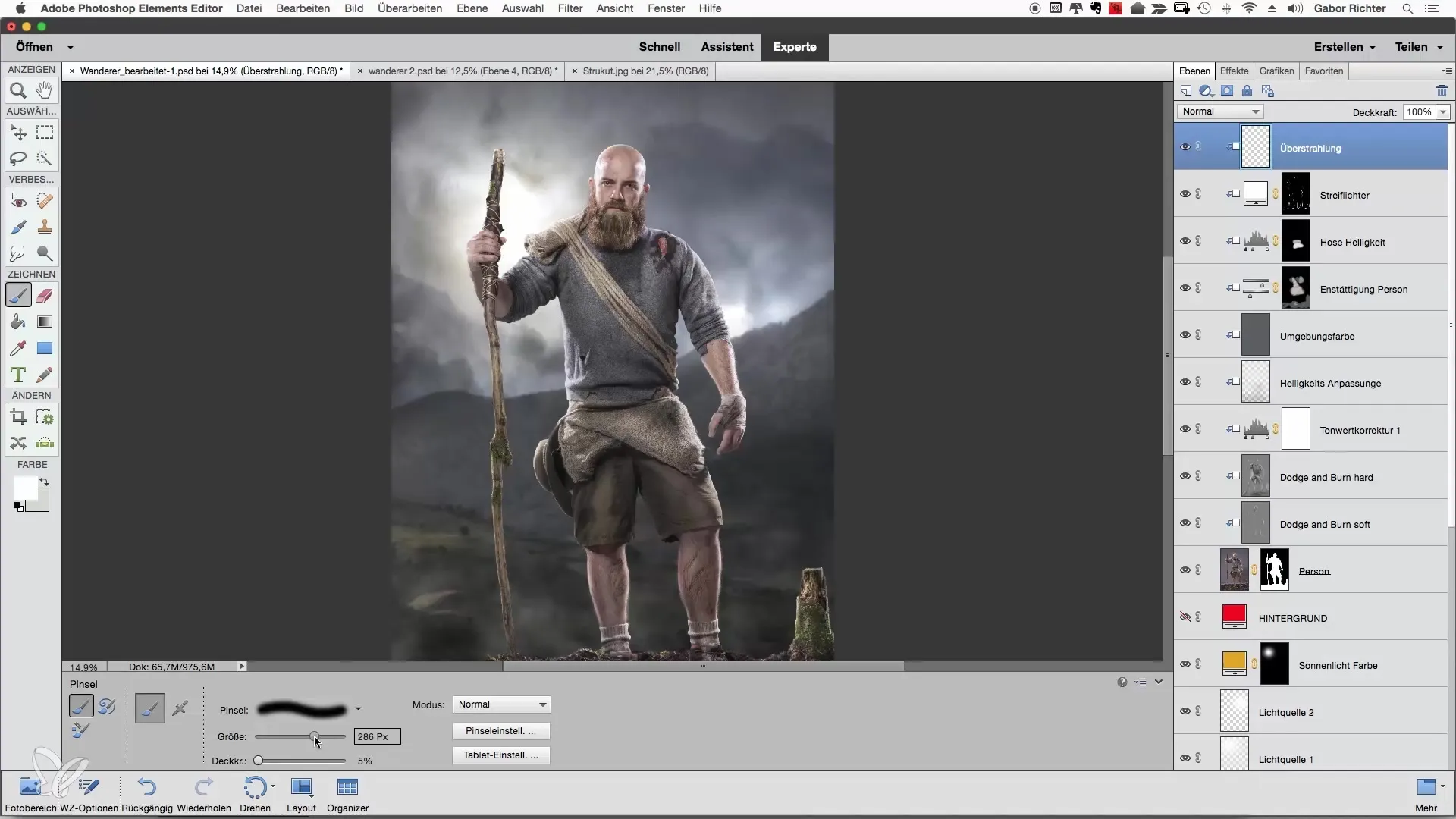Select the Eraser tool
Image resolution: width=1456 pixels, height=819 pixels.
coord(45,296)
